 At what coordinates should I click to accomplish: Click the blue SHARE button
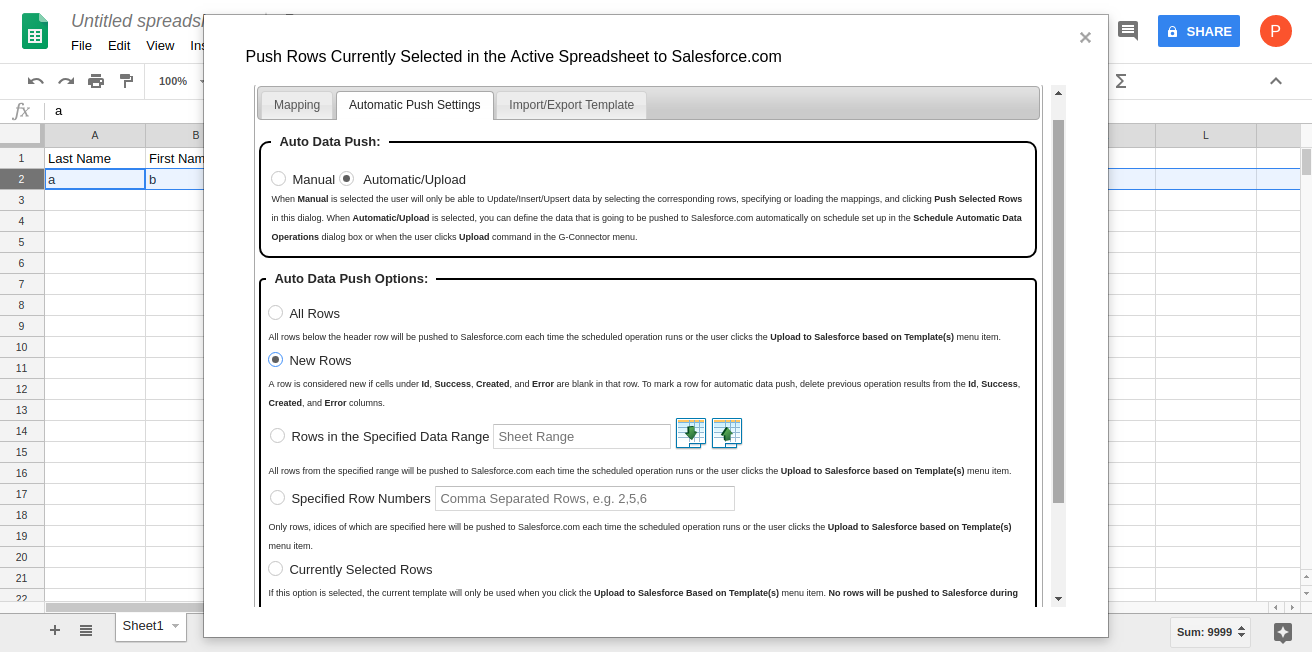(x=1198, y=31)
